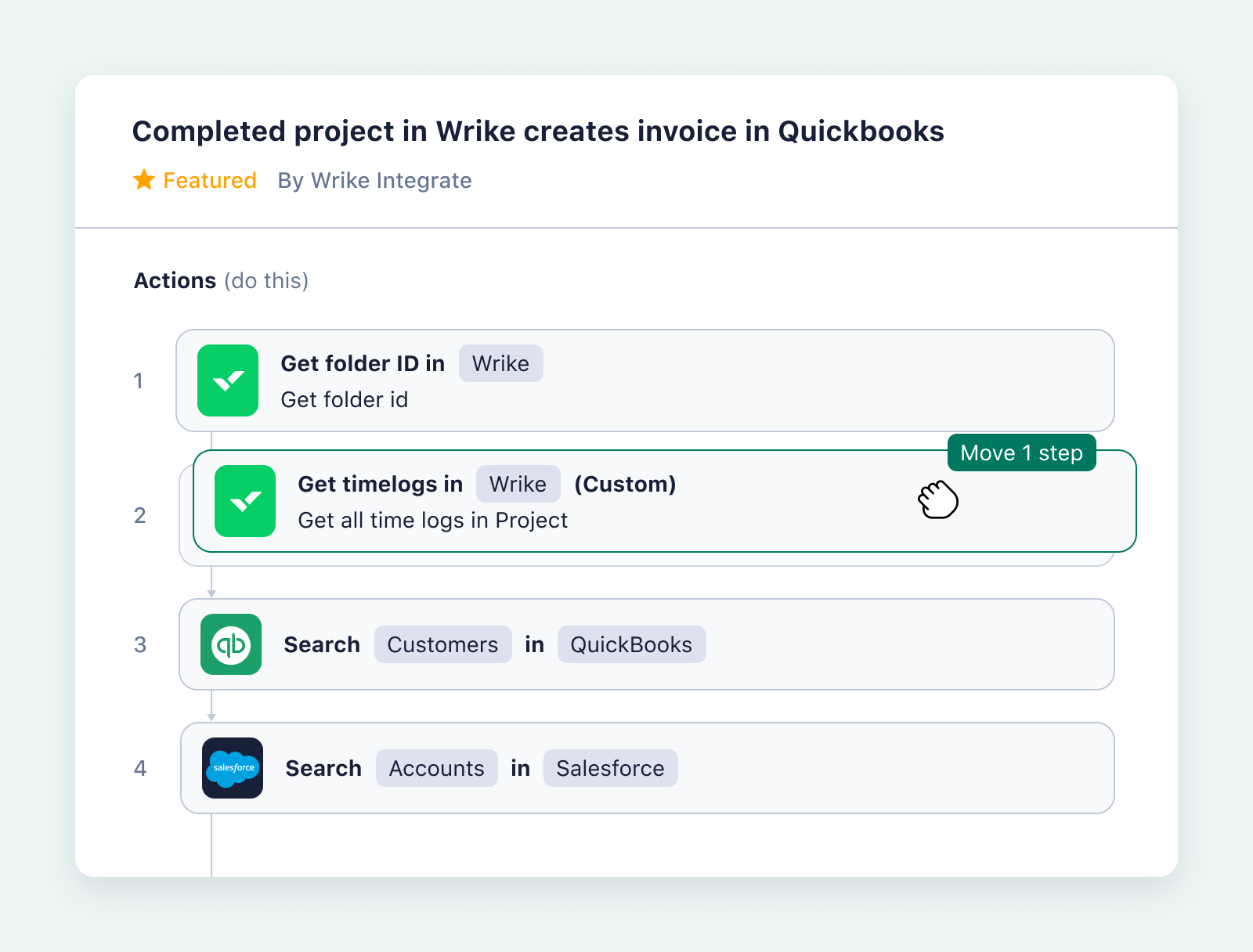Click the Salesforce icon in step 4
1253x952 pixels.
pyautogui.click(x=233, y=768)
